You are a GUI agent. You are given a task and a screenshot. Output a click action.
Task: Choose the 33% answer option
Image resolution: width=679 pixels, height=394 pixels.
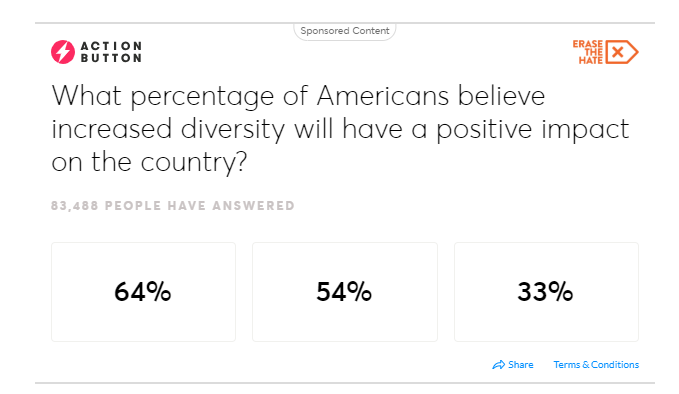pos(546,292)
